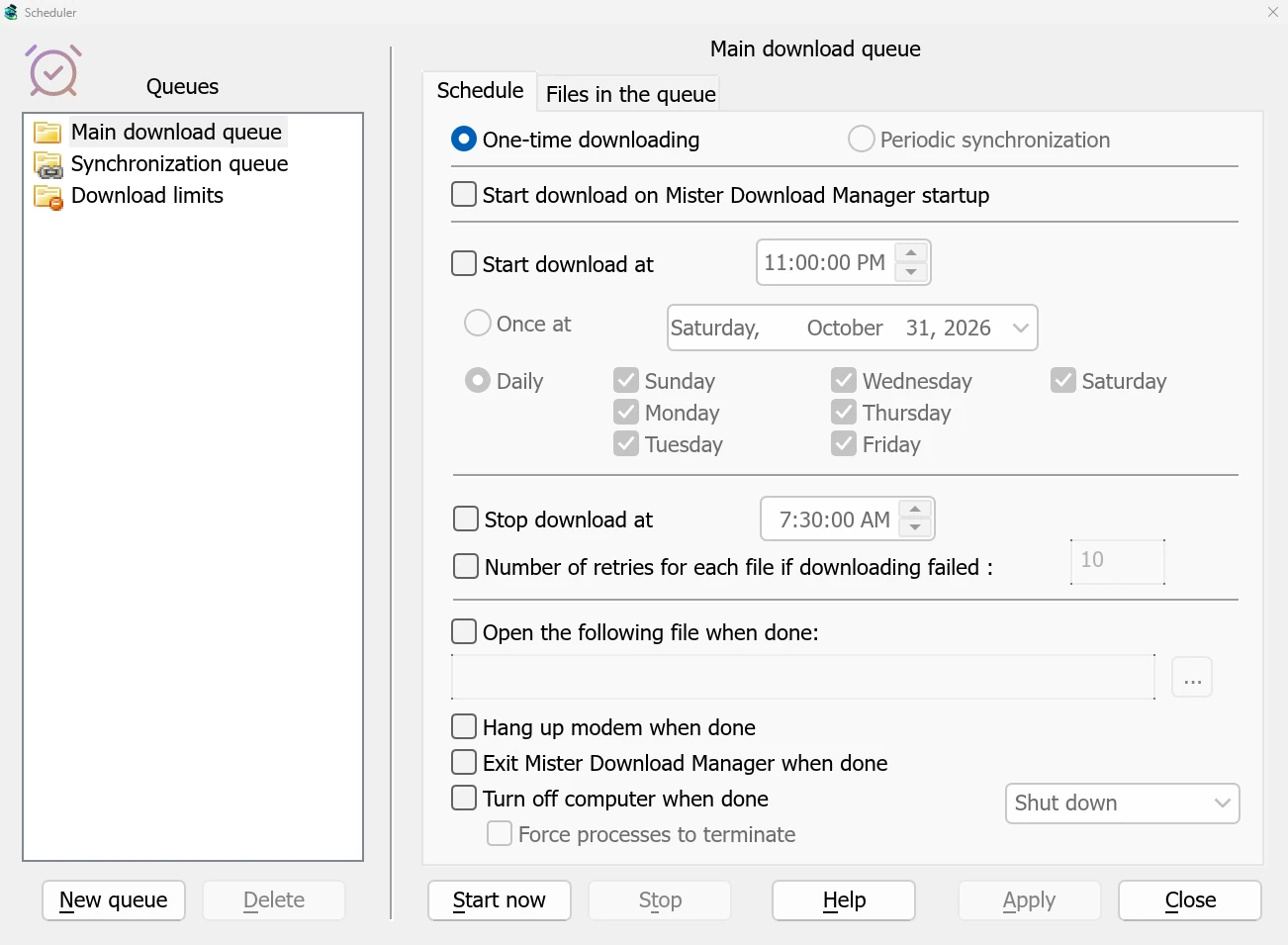Click the alarm clock scheduler icon

pos(53,70)
